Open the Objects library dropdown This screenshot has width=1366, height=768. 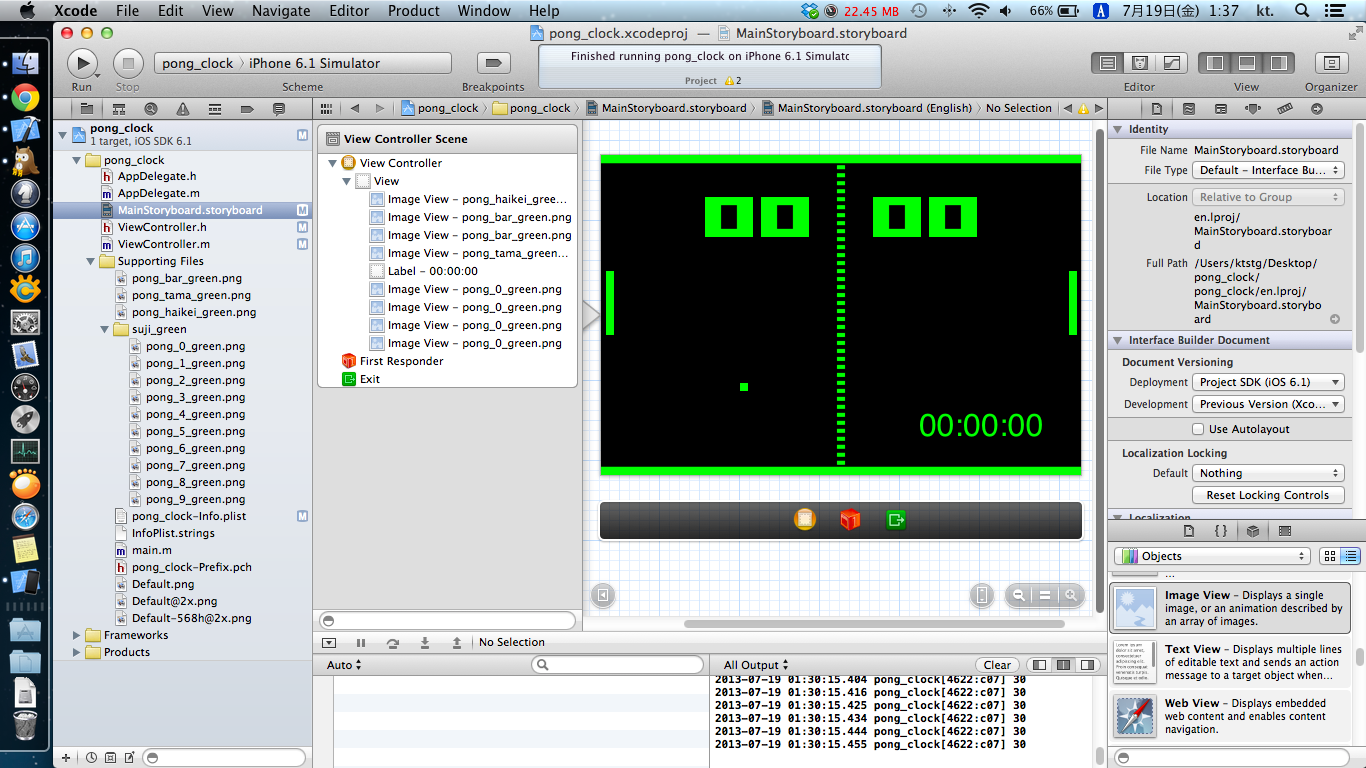[x=1212, y=556]
